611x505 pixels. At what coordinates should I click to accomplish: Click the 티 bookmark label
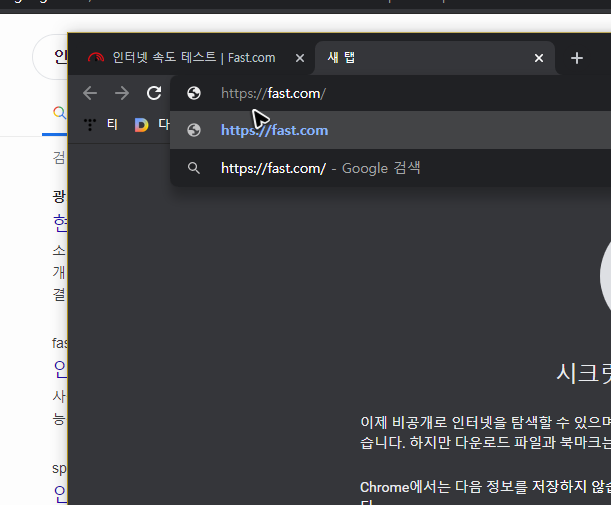(x=112, y=125)
